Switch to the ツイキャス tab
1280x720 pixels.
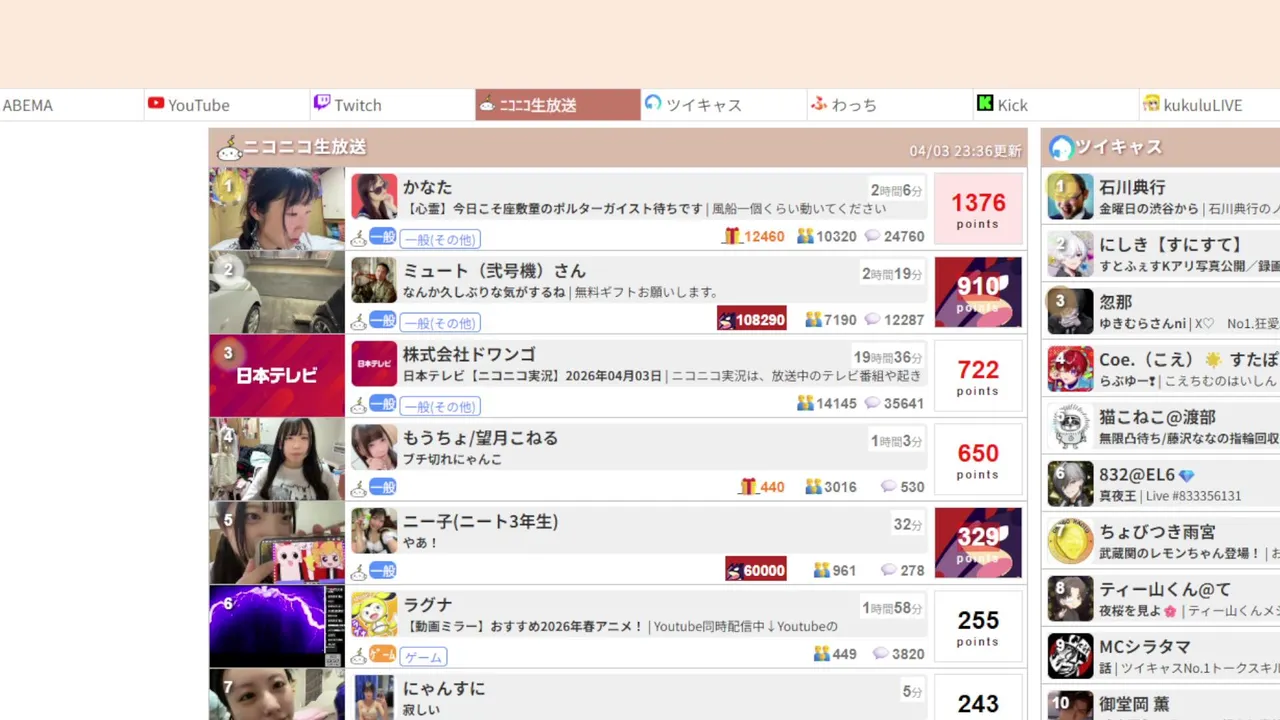pos(724,105)
